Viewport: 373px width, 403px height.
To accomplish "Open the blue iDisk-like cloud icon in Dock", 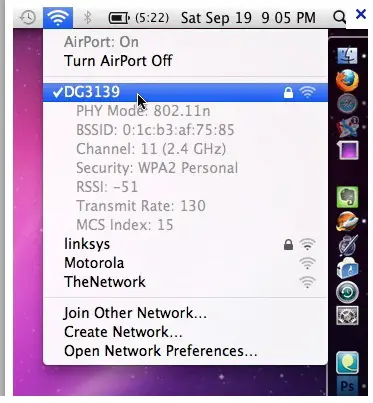I will 347,268.
